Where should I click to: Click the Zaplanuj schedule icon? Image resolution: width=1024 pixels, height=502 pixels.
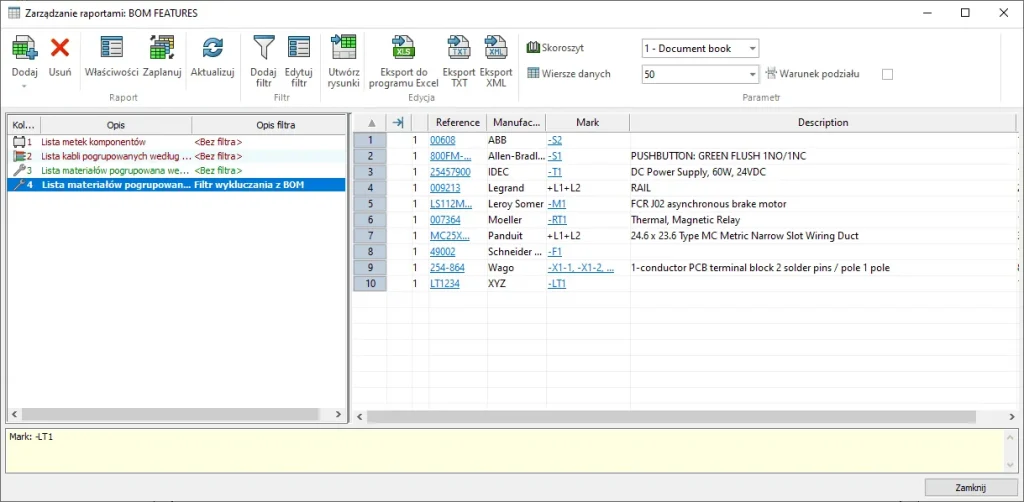click(x=161, y=48)
